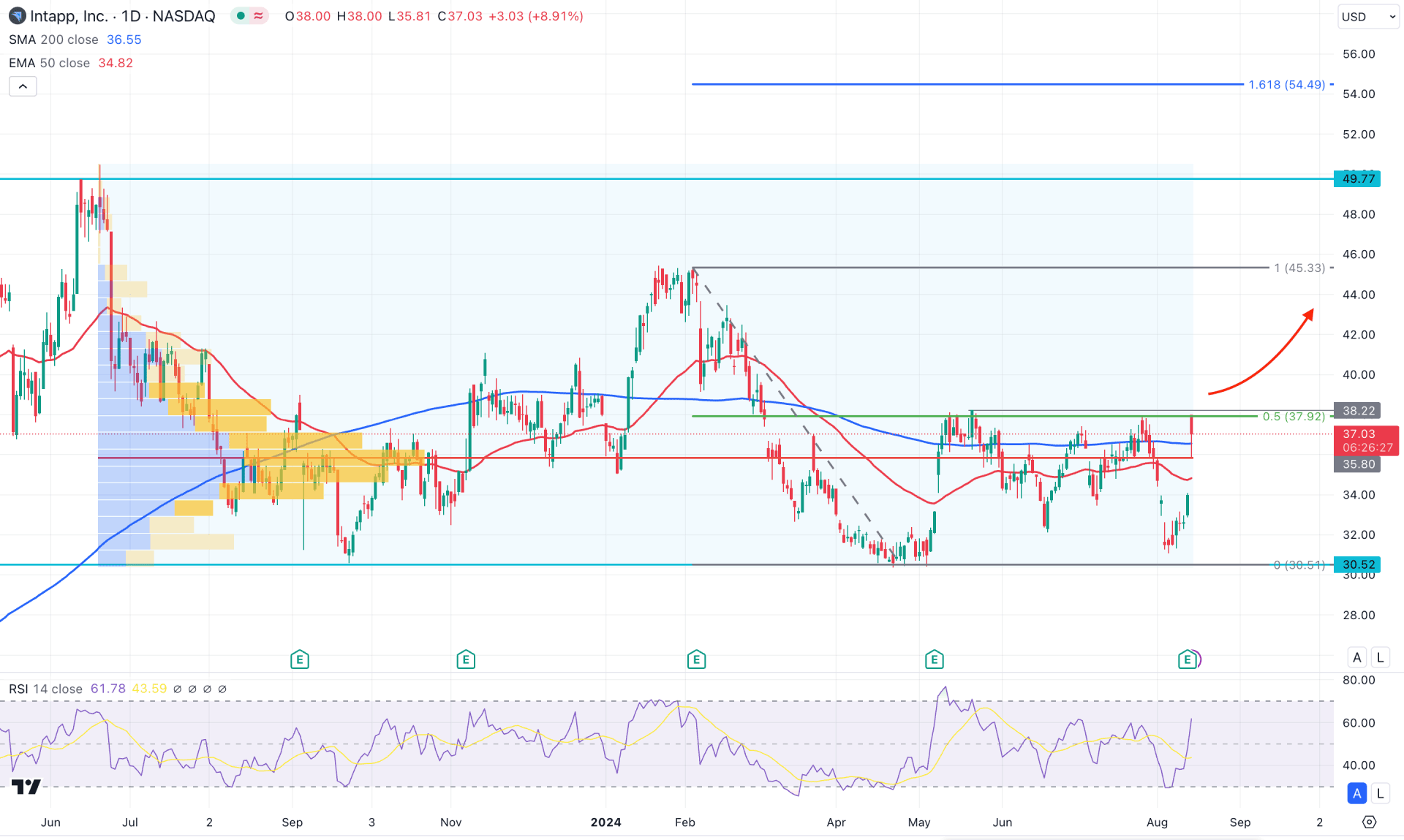Click the red current price 37.03 label
Image resolution: width=1404 pixels, height=840 pixels.
coord(1365,441)
